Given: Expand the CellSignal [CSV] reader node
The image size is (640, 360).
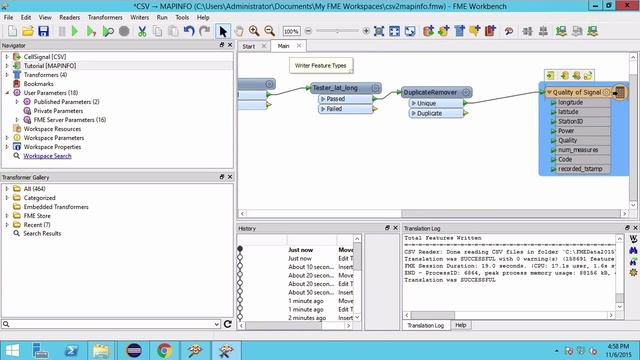Looking at the screenshot, I should tap(7, 57).
